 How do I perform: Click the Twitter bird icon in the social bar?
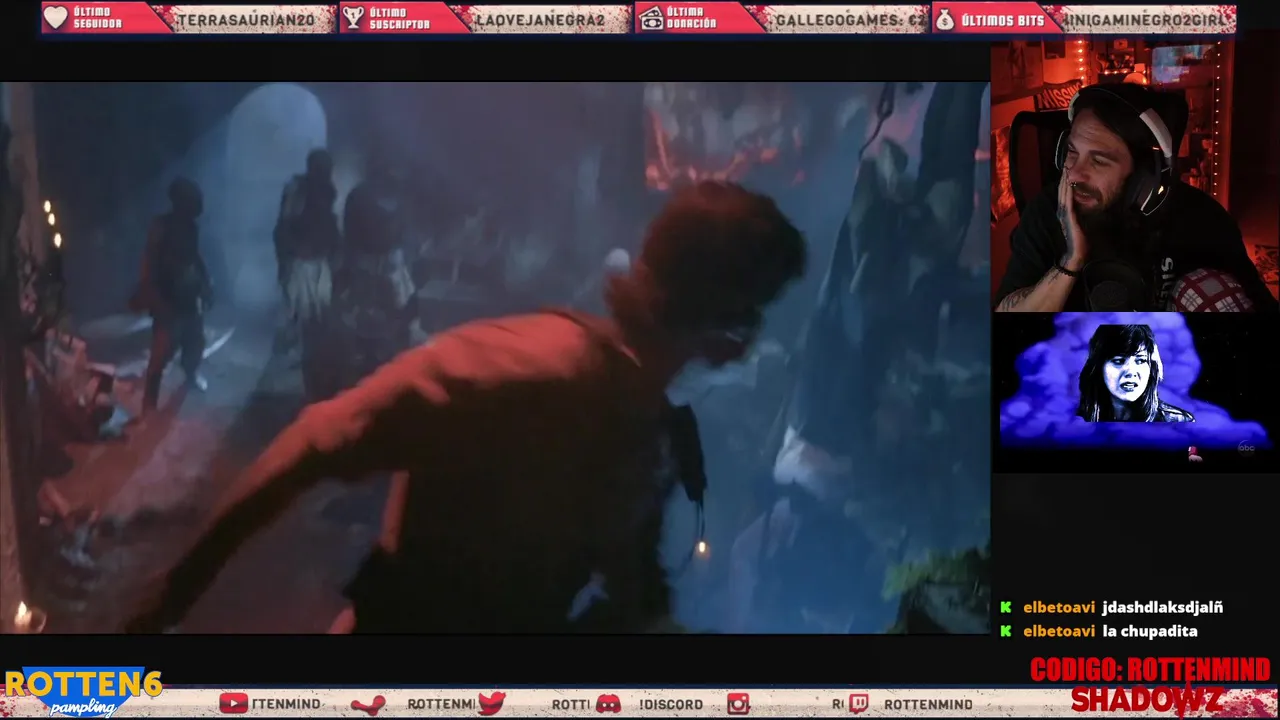[x=491, y=704]
